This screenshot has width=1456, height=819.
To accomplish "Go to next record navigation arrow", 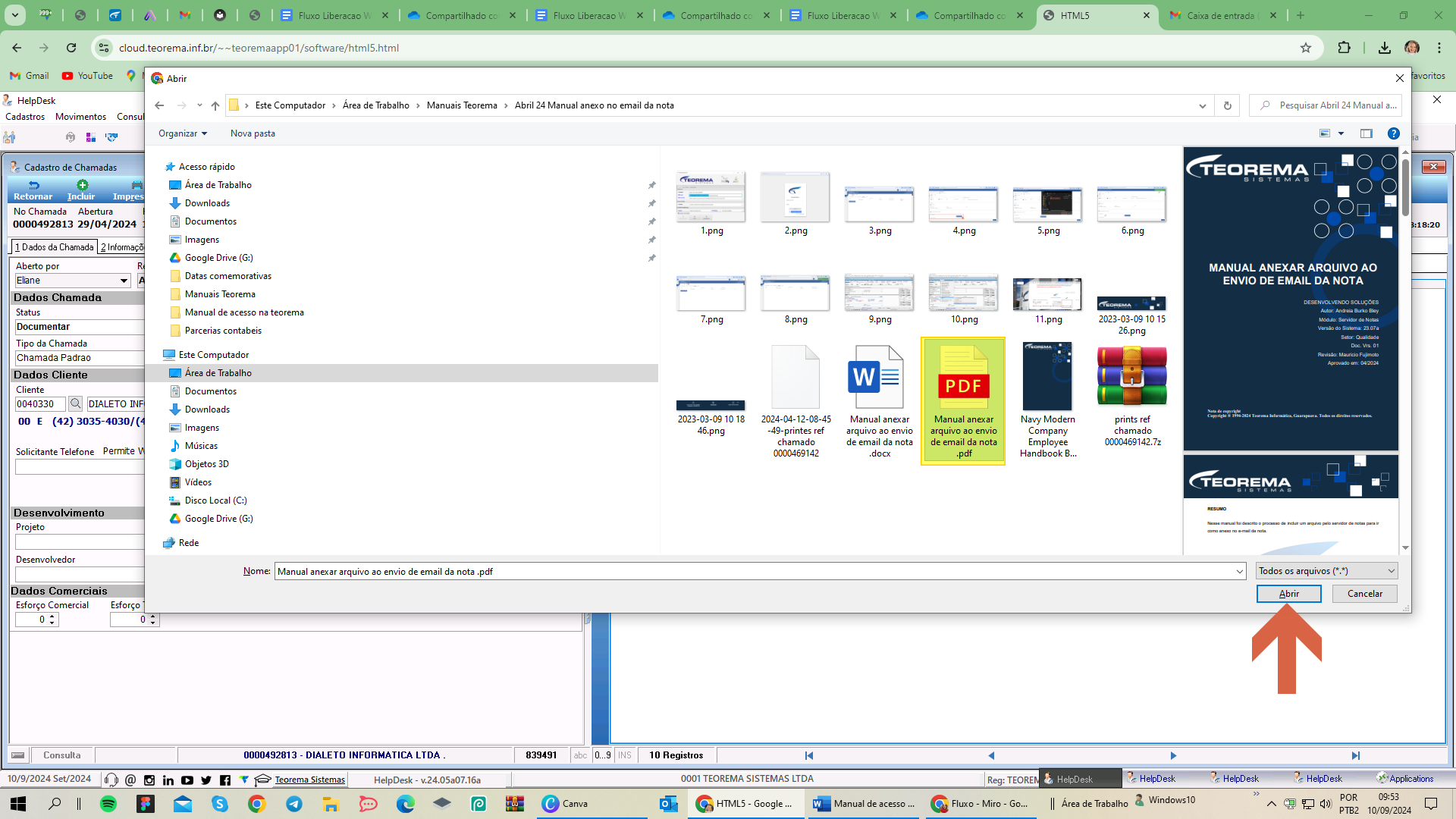I will click(x=1173, y=755).
